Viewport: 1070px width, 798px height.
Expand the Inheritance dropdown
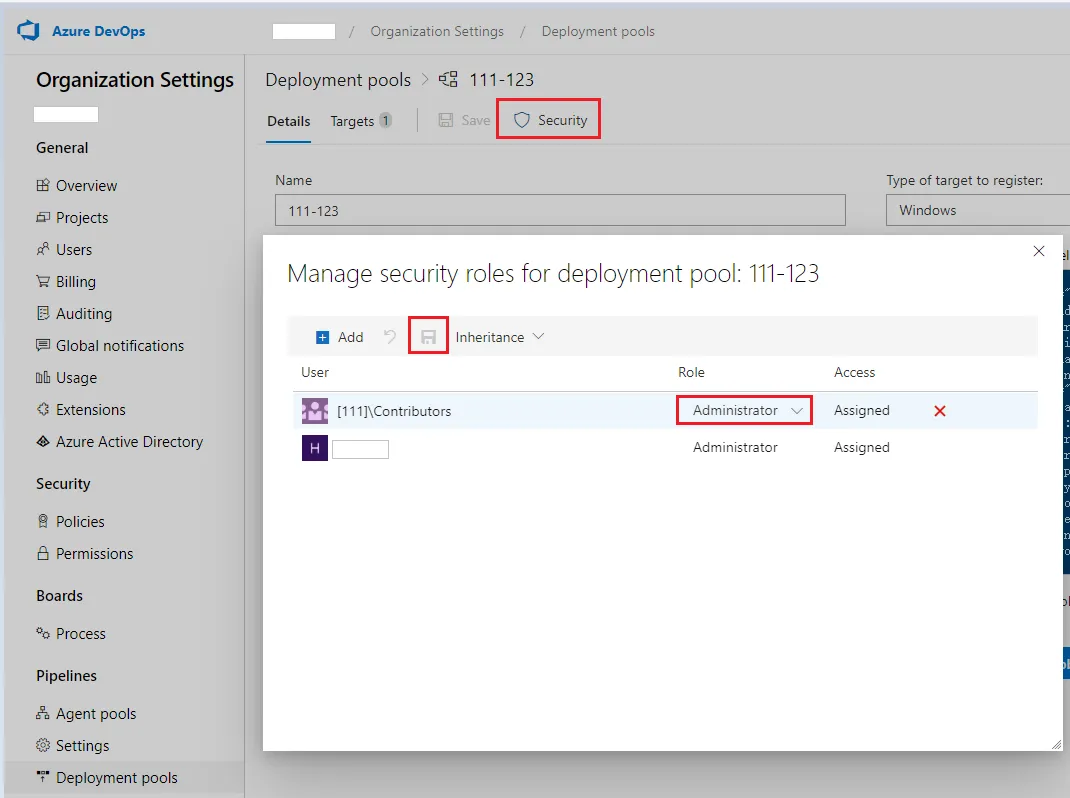tap(500, 337)
